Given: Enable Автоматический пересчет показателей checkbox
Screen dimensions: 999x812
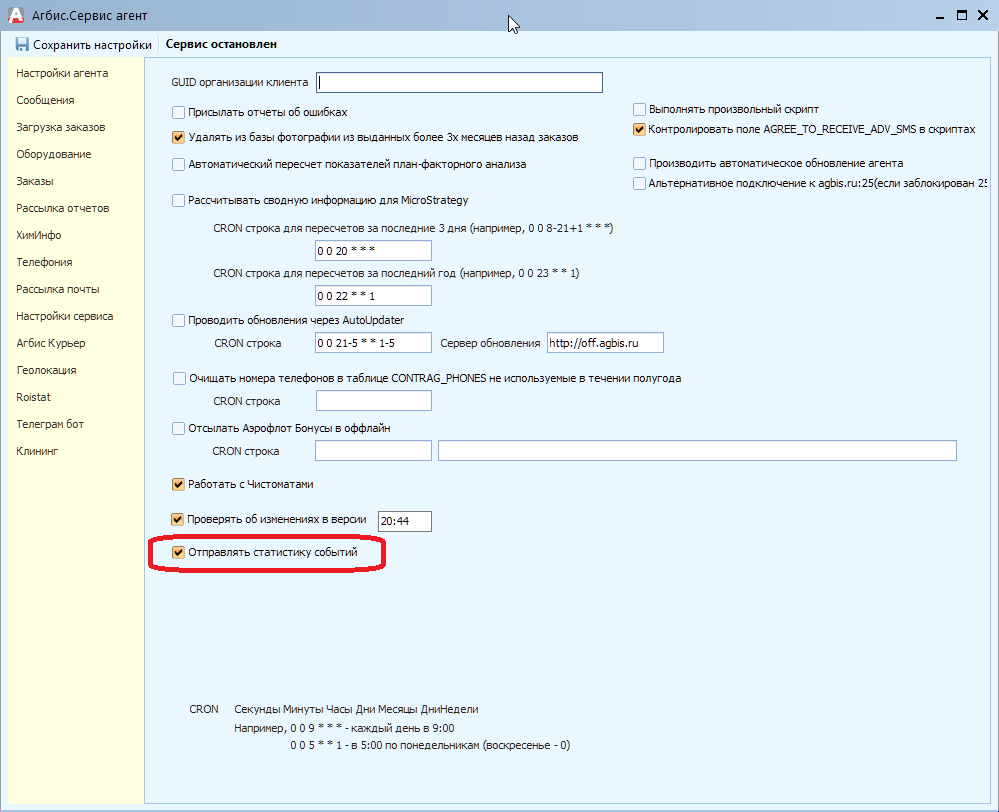Looking at the screenshot, I should [x=178, y=164].
